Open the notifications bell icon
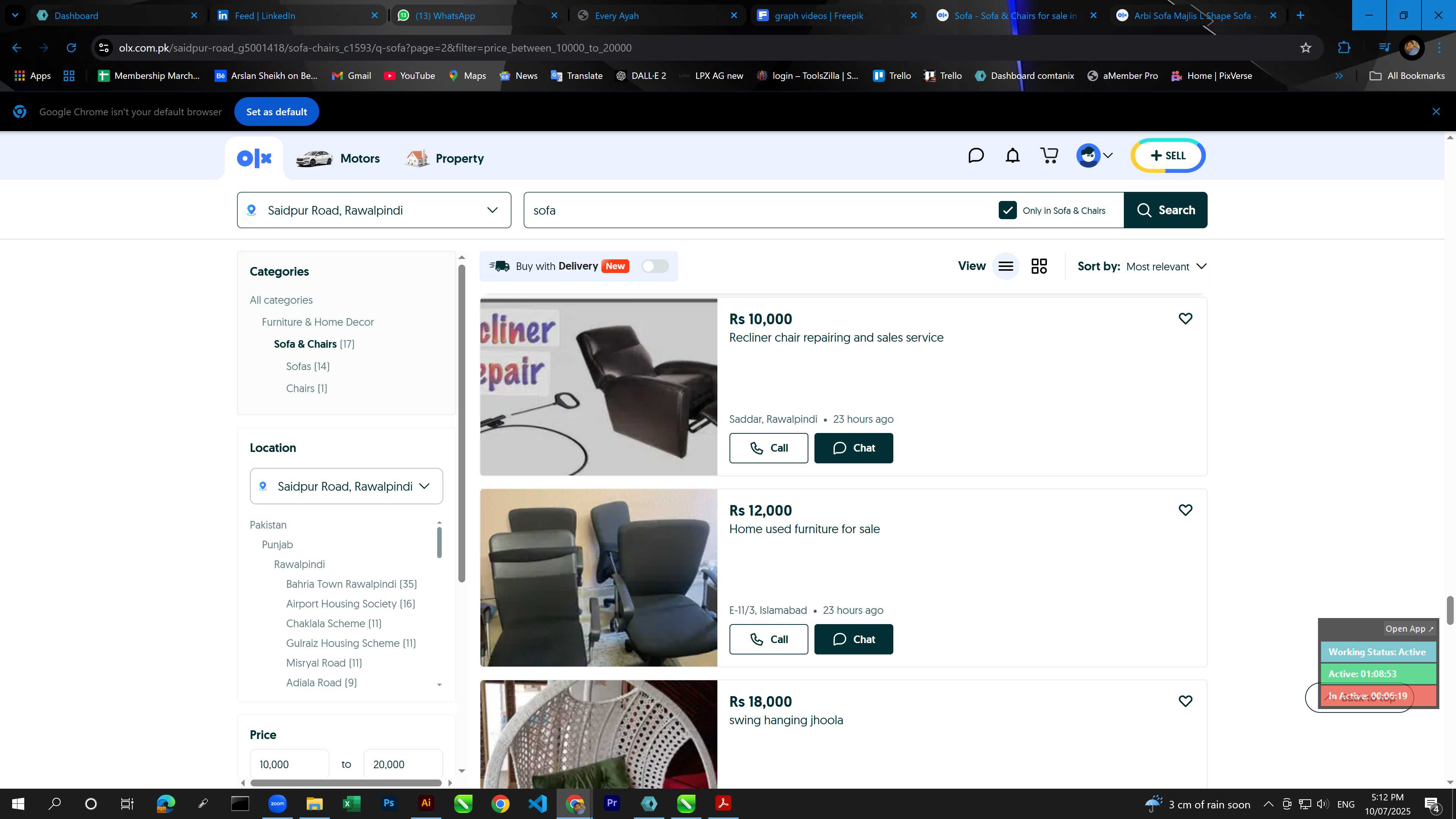 tap(1012, 155)
